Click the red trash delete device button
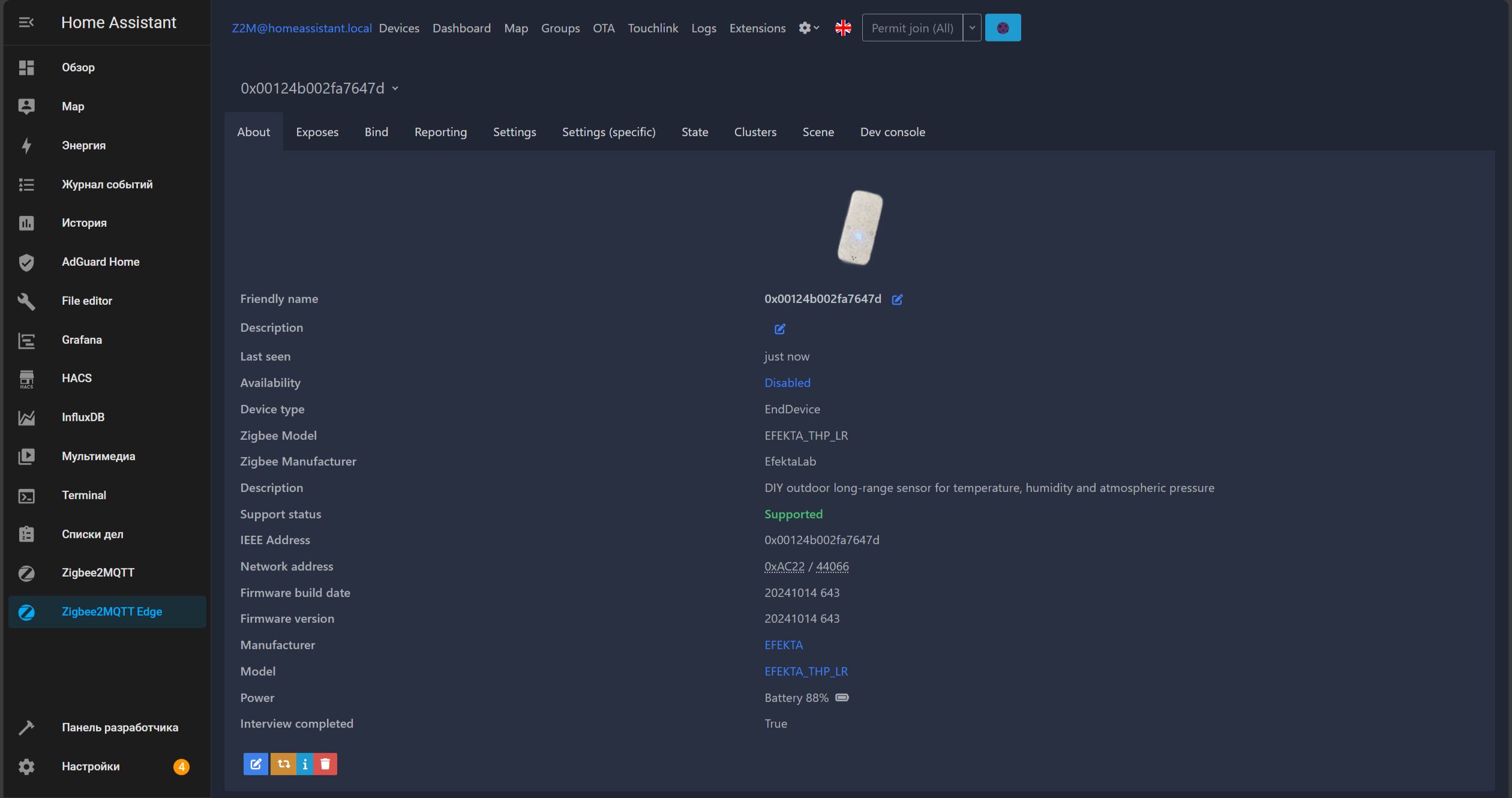Image resolution: width=1512 pixels, height=798 pixels. (325, 764)
